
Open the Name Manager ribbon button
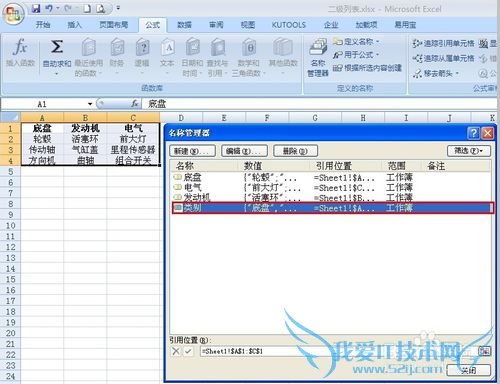318,57
